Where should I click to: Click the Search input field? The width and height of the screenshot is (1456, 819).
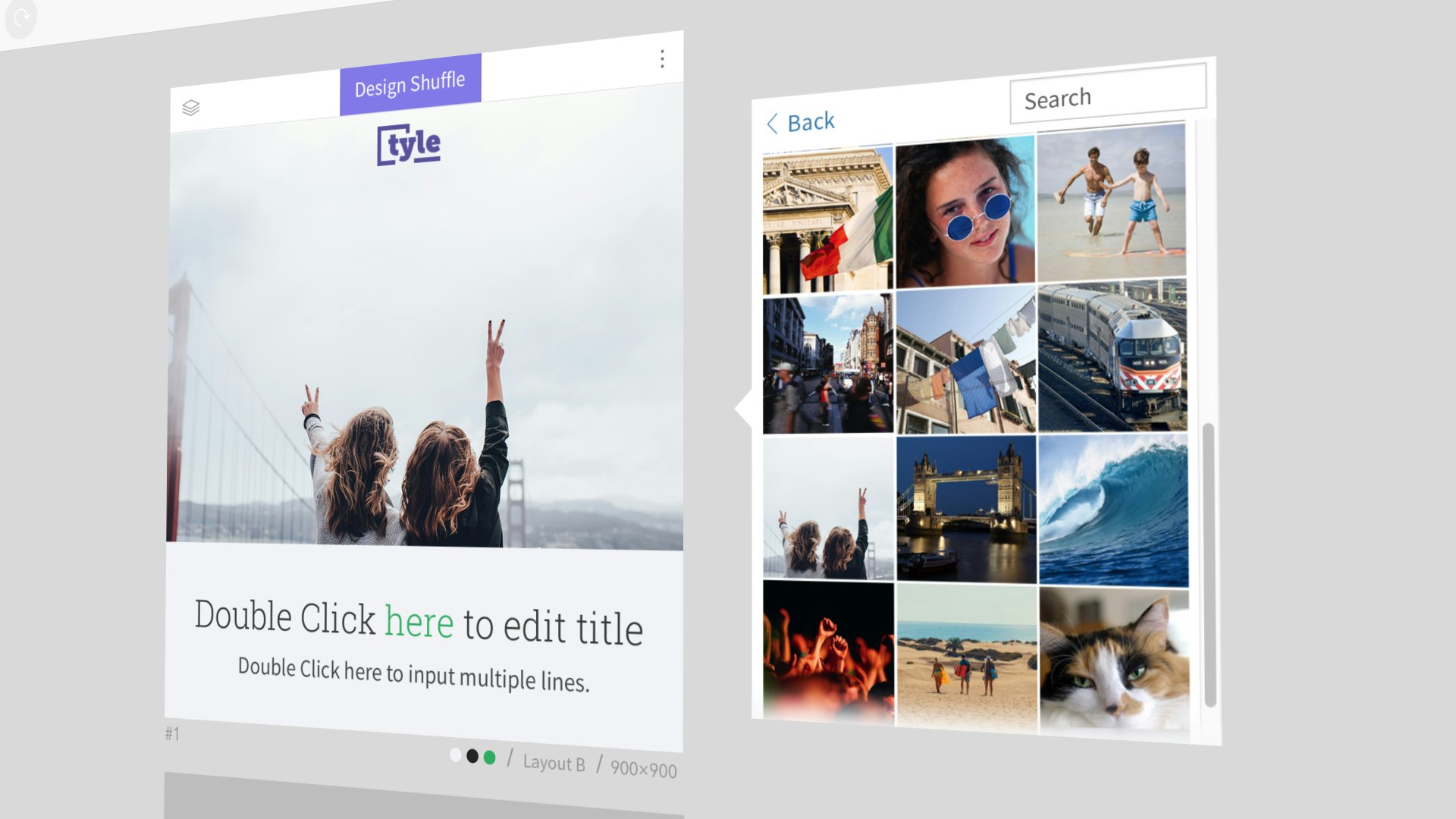point(1107,95)
